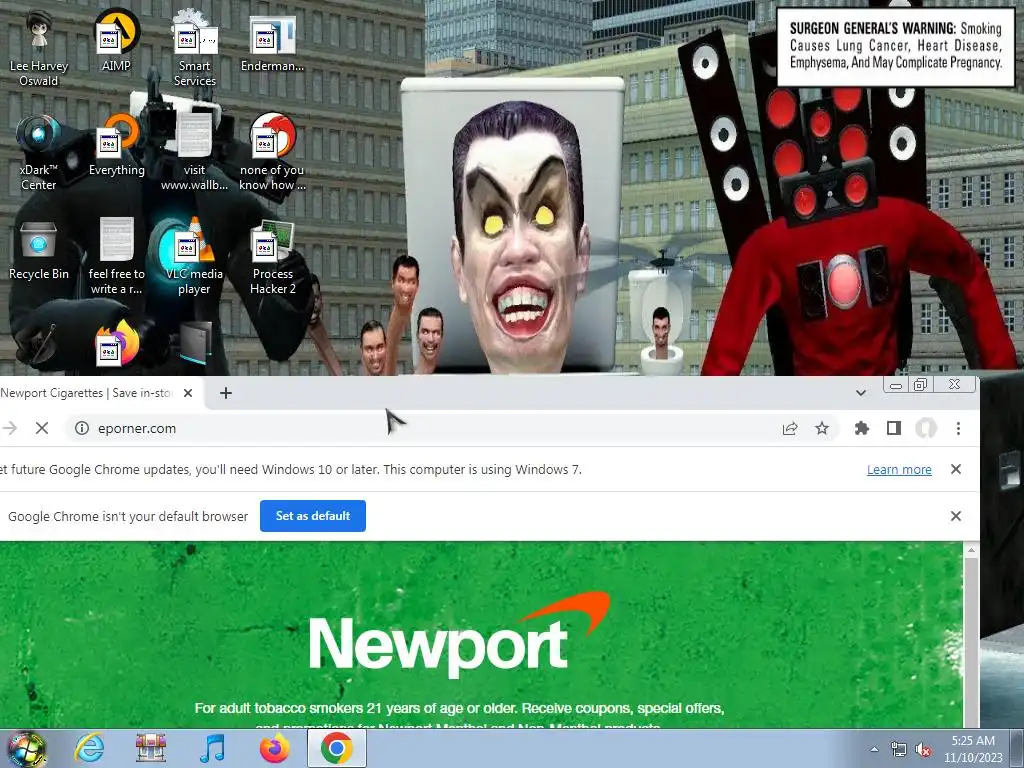Open the Smart Services desktop shortcut
The height and width of the screenshot is (768, 1024).
point(194,47)
